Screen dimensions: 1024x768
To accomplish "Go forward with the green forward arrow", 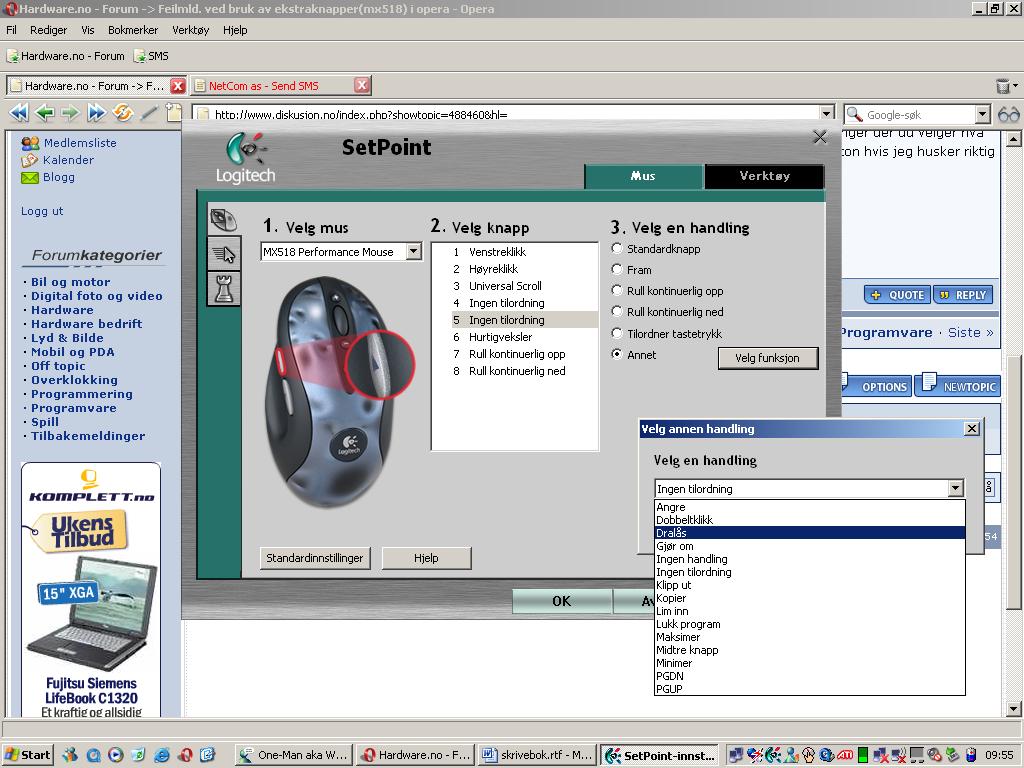I will click(x=70, y=113).
